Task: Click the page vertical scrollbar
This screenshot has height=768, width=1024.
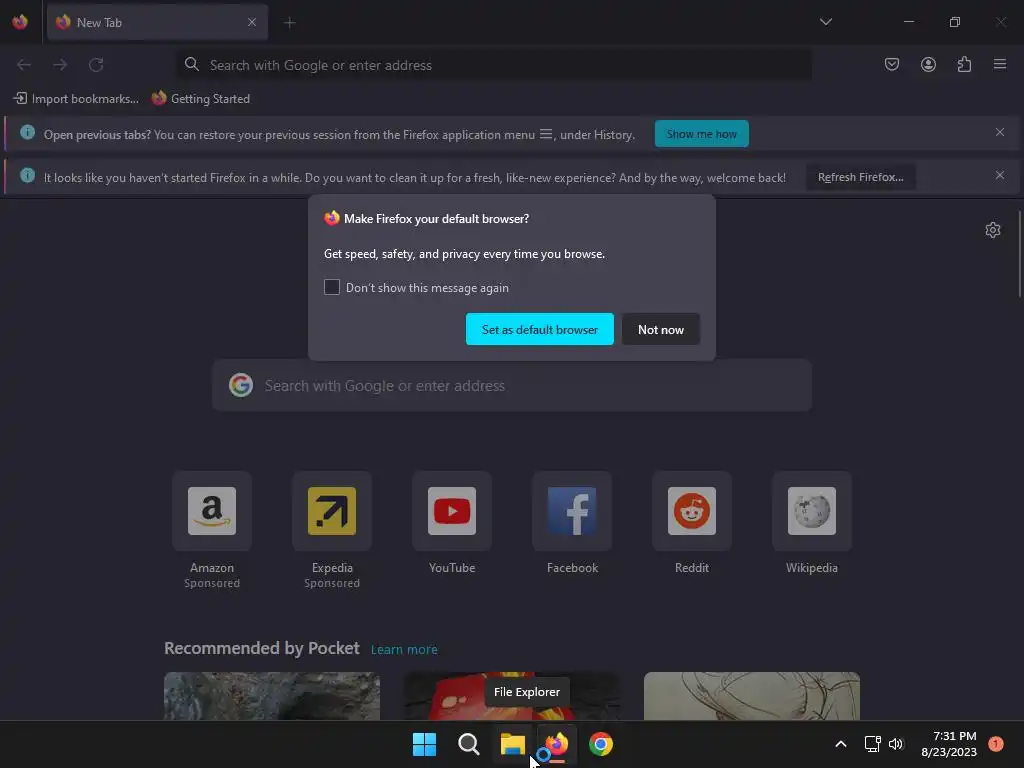Action: 1019,255
